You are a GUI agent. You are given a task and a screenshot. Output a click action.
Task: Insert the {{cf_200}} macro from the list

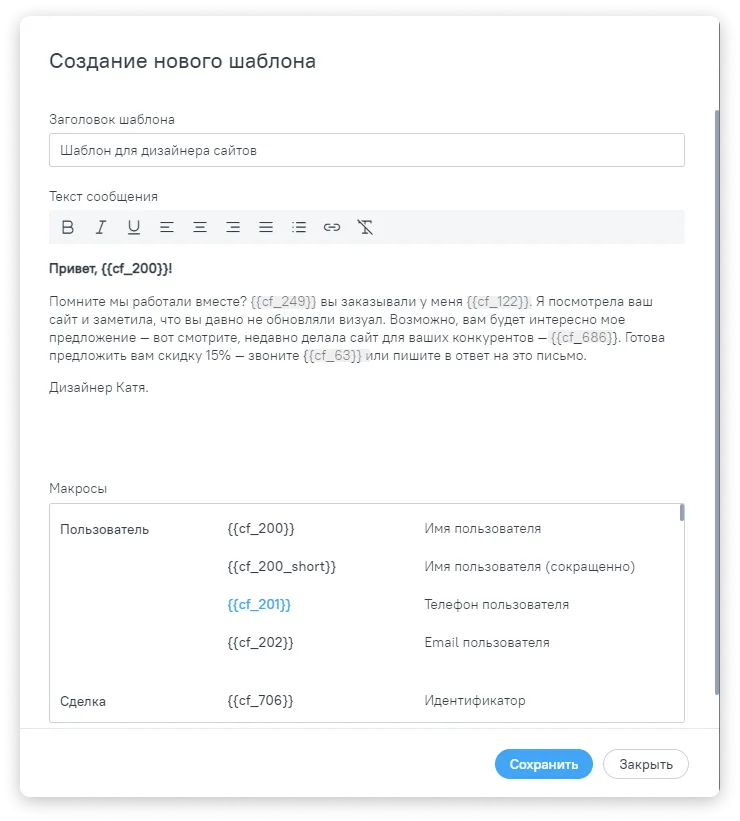[261, 529]
